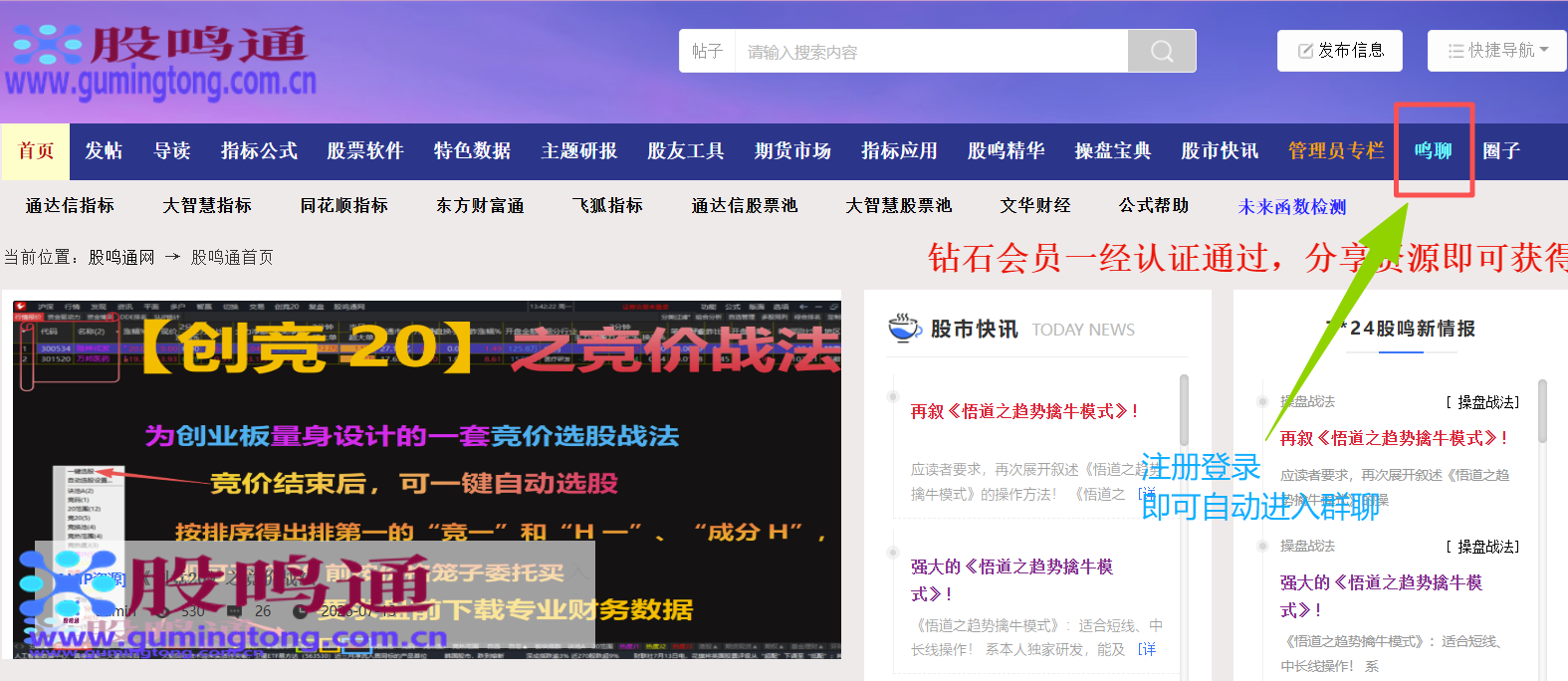Open 指标应用 nav item

tap(899, 151)
